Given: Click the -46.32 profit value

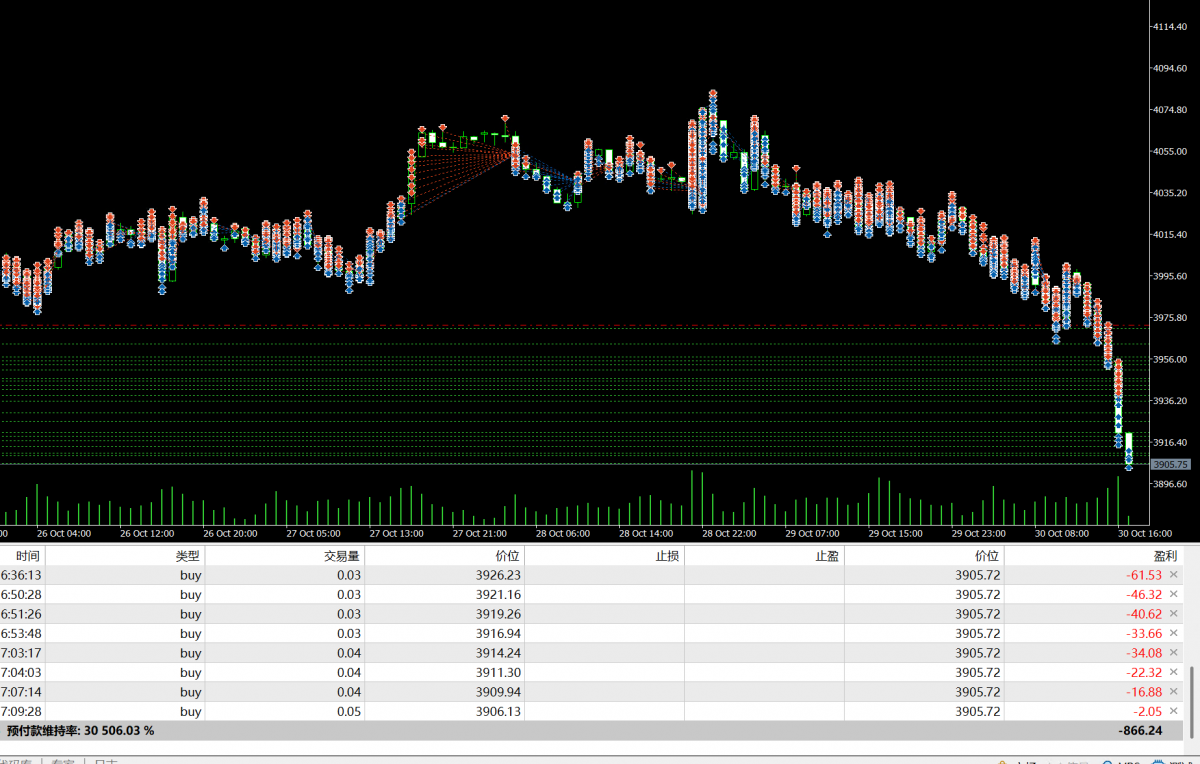Looking at the screenshot, I should point(1144,594).
